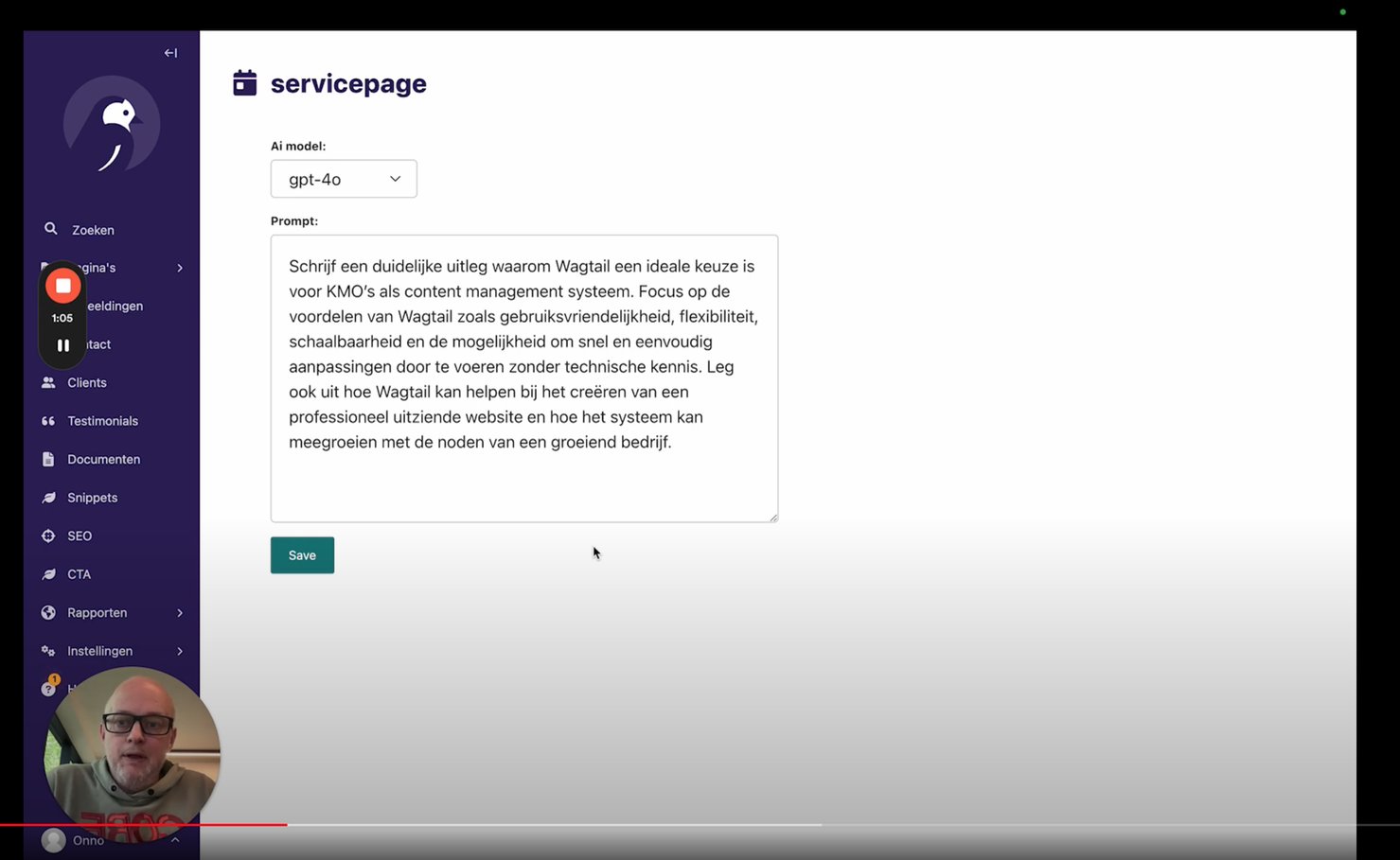Click the Instellingen gears icon
Screen dimensions: 1400x860
[x=48, y=651]
